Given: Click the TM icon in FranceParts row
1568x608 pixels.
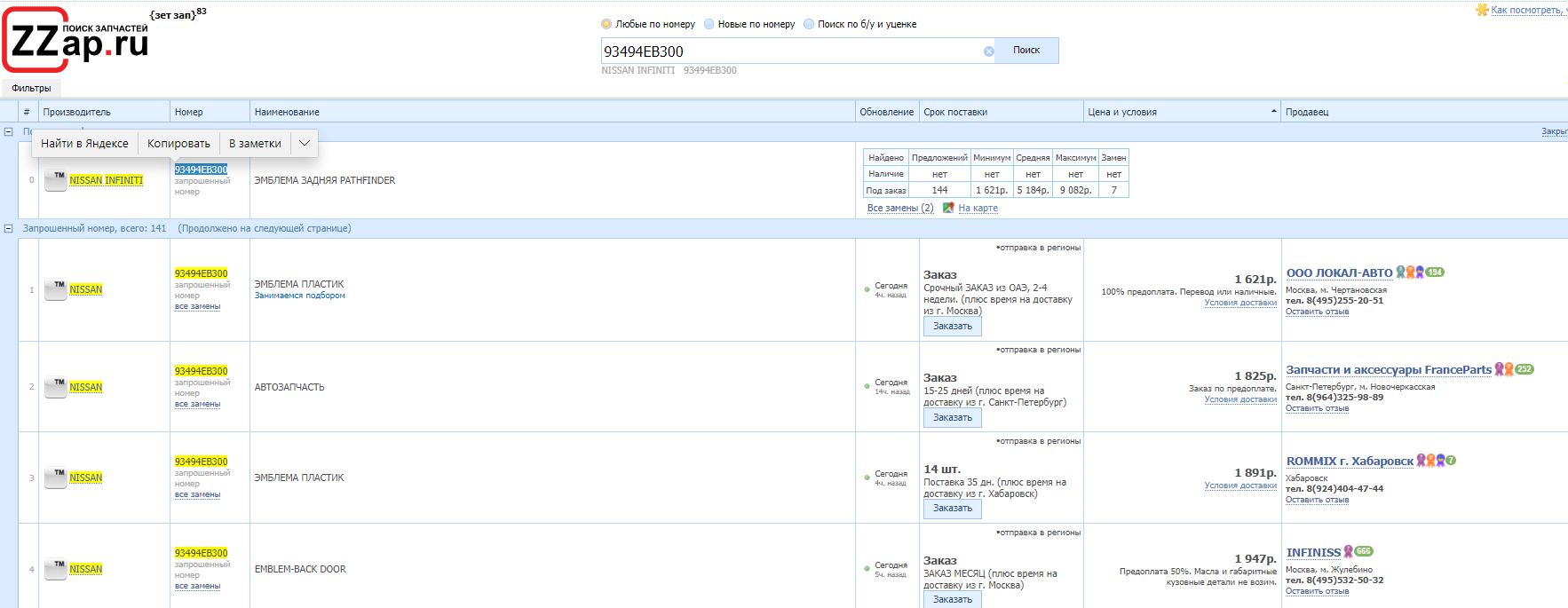Looking at the screenshot, I should 56,387.
